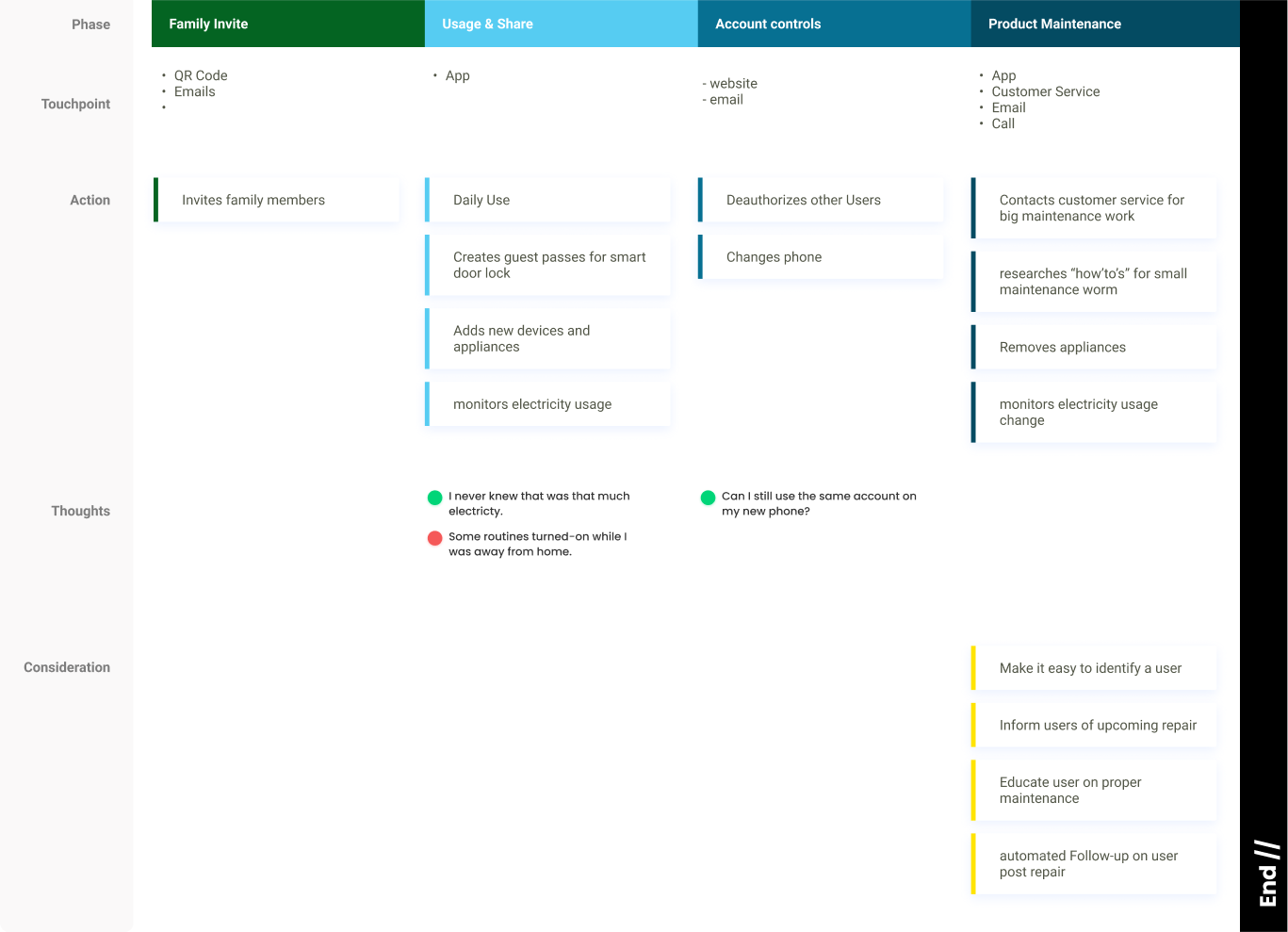Click the QR Code touchpoint
1288x932 pixels.
(201, 75)
